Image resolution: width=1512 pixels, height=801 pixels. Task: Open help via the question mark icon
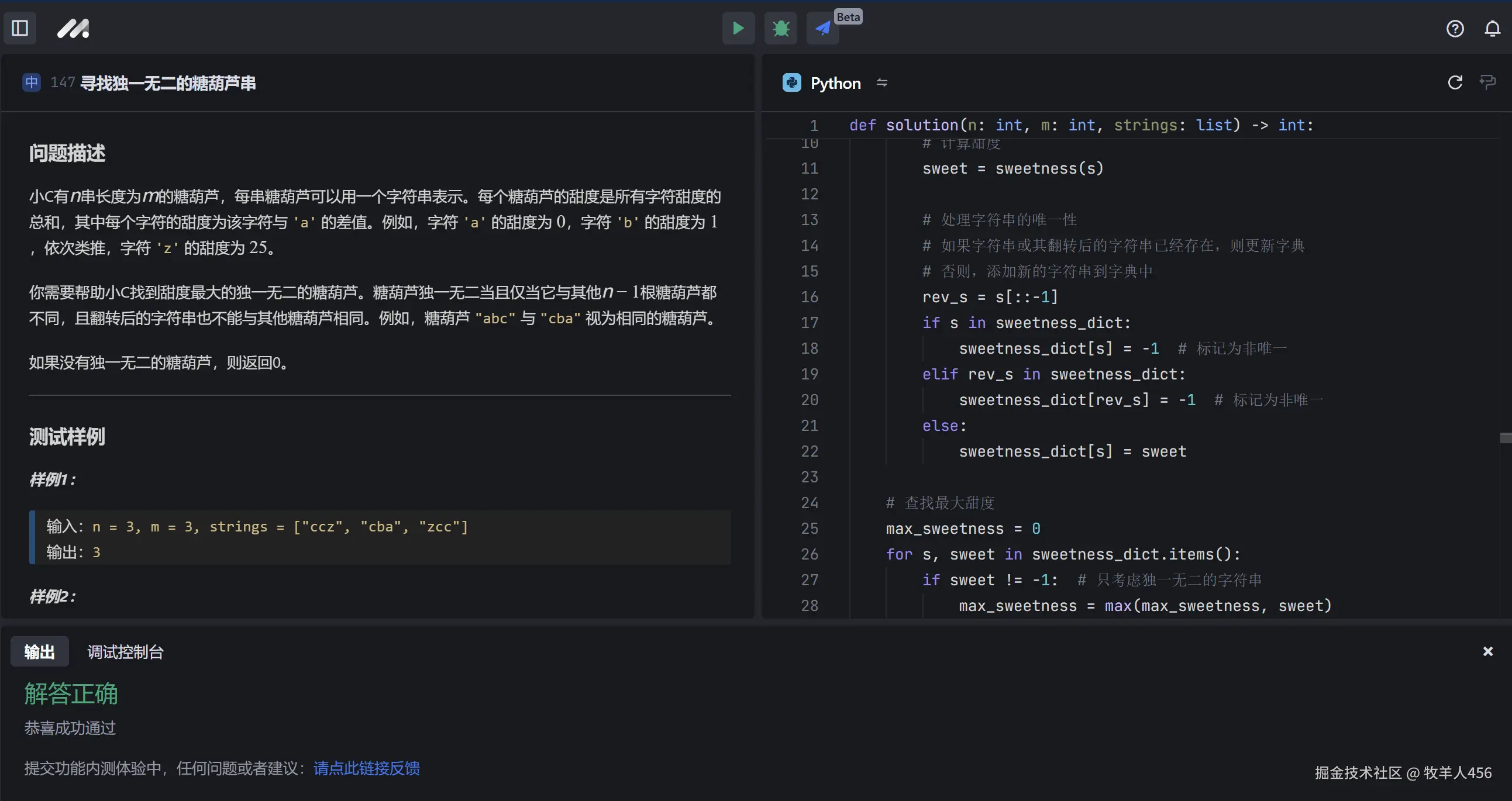click(x=1455, y=28)
